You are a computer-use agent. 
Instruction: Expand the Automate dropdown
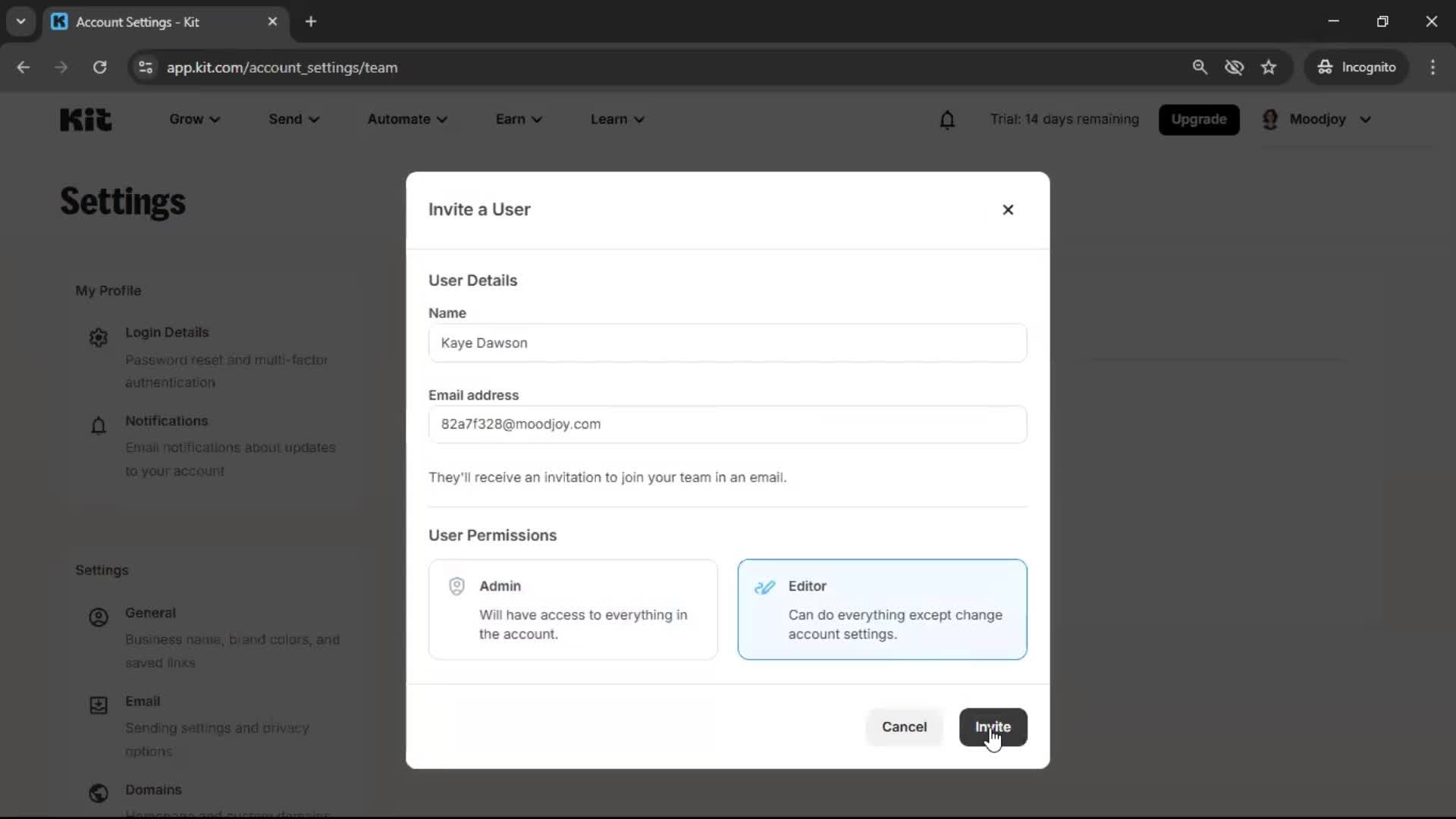pyautogui.click(x=407, y=119)
